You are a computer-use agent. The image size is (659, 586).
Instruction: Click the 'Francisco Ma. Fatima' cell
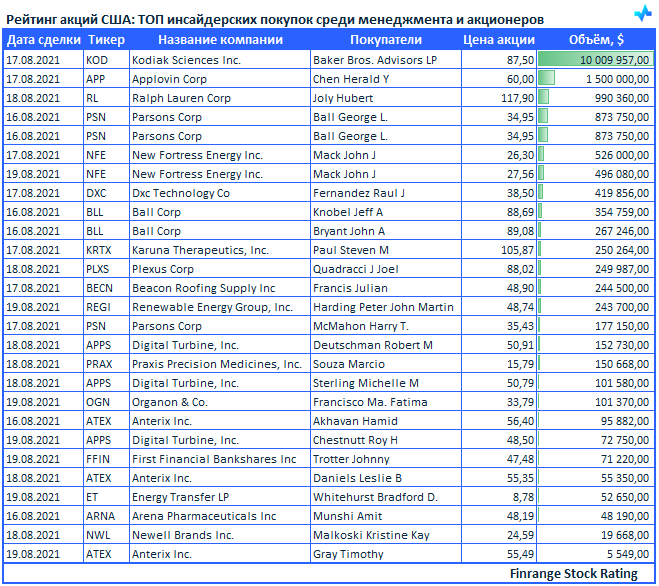[386, 402]
